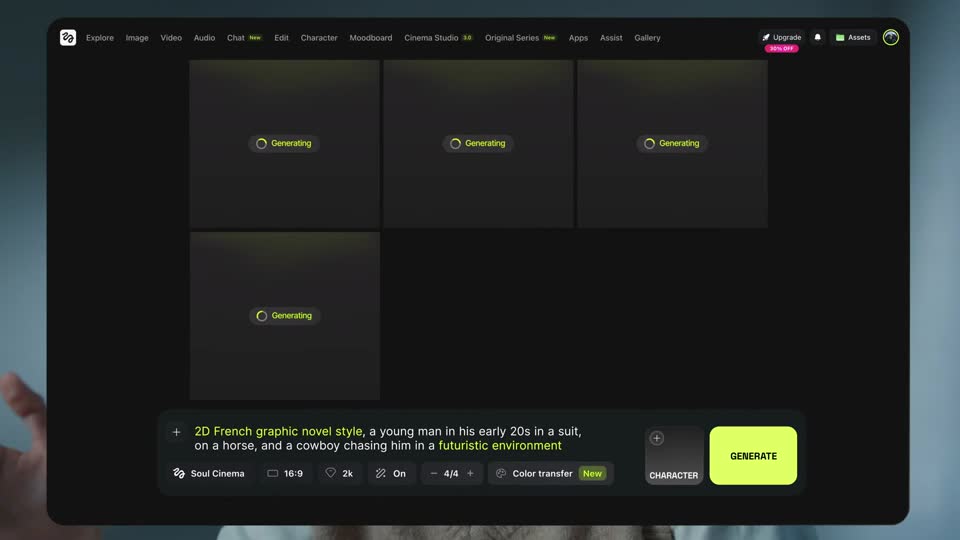Open the Soul Cinema model selector
Image resolution: width=960 pixels, height=540 pixels.
coord(209,473)
